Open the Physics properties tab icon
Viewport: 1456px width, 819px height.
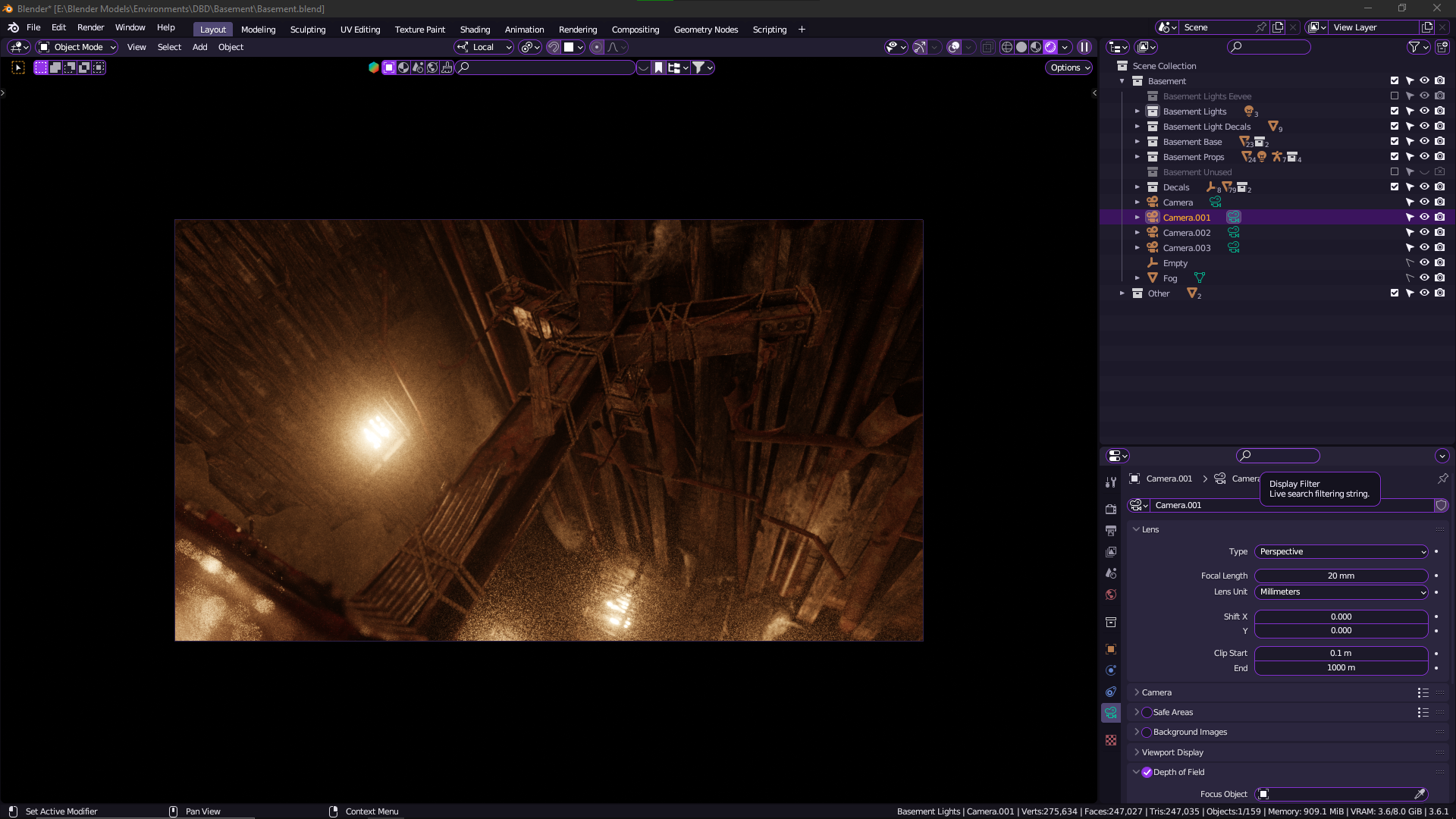(x=1111, y=670)
